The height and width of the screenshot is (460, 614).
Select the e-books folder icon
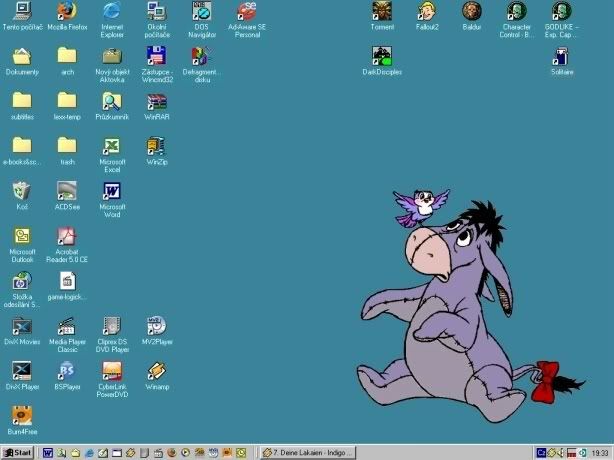[x=22, y=151]
